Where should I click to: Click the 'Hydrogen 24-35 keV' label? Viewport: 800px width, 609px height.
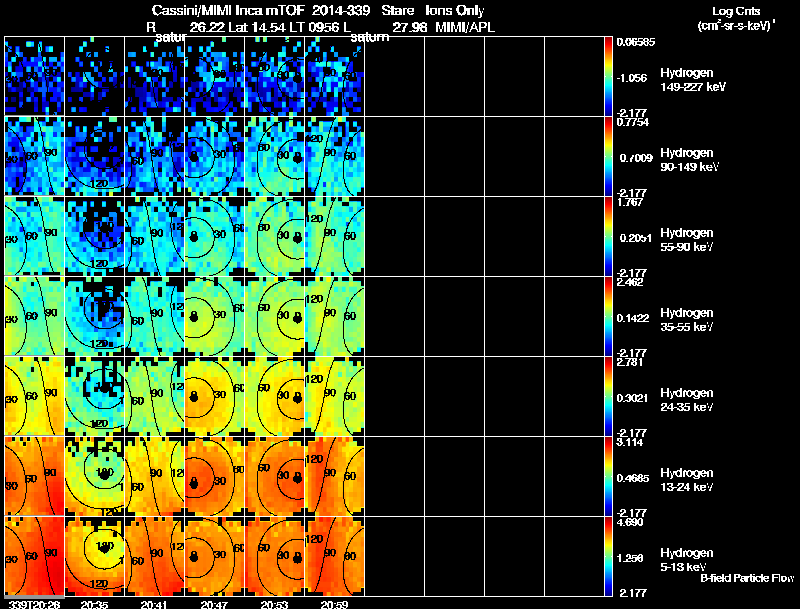click(687, 400)
